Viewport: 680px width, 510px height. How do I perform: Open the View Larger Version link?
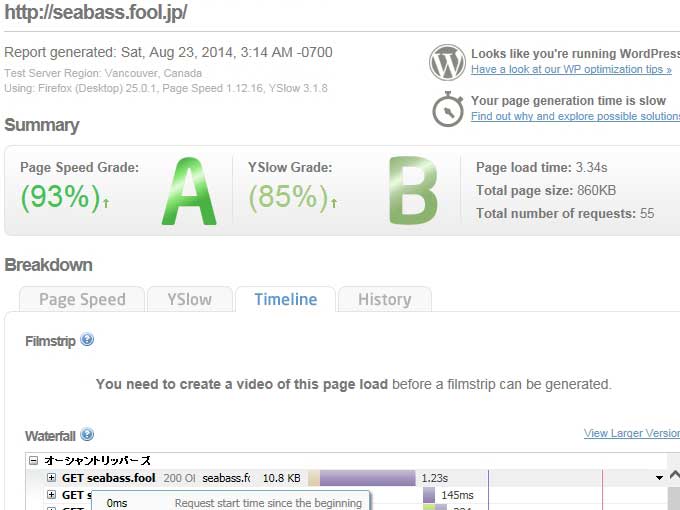click(631, 433)
